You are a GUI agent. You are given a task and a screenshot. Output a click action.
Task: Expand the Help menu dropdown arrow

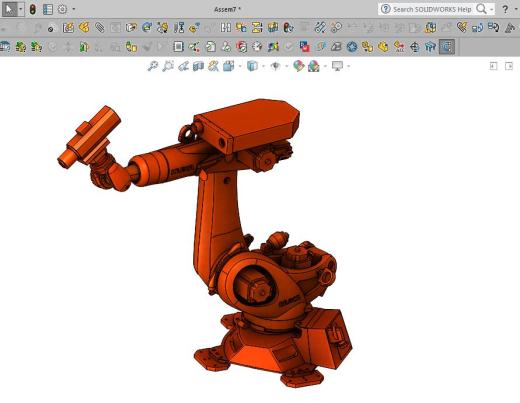(x=516, y=9)
